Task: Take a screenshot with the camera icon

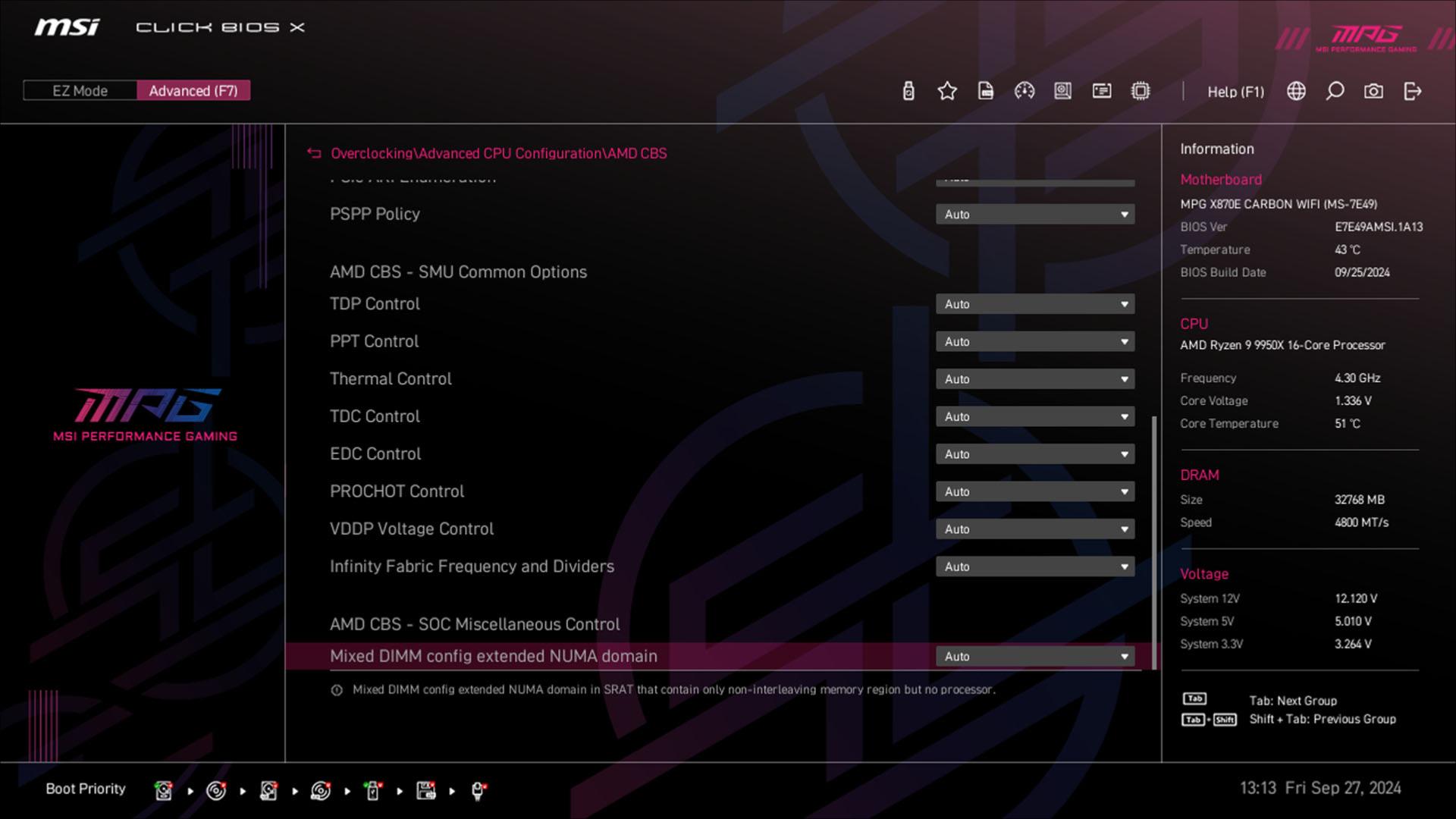Action: (1373, 91)
